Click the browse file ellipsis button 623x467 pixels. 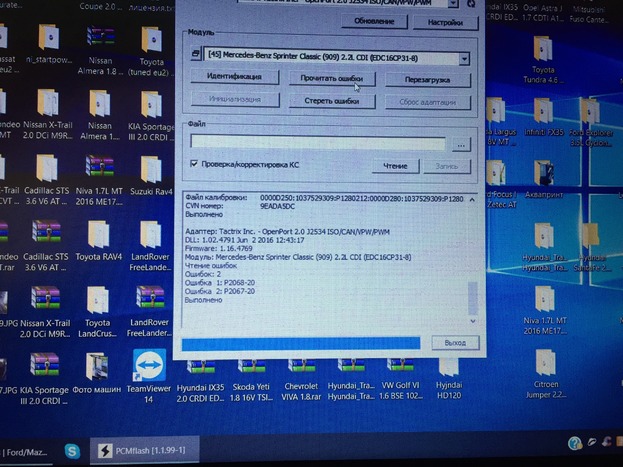(464, 143)
